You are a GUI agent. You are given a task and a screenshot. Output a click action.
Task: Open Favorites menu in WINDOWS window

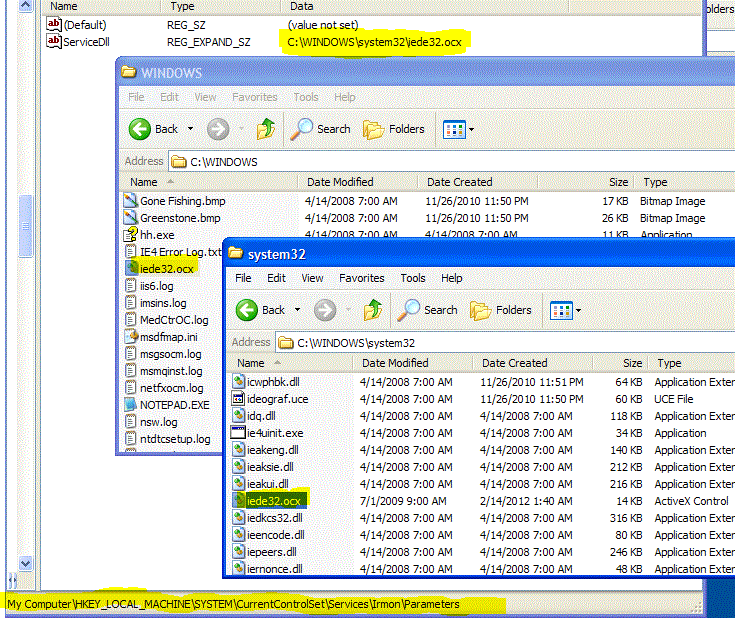tap(255, 97)
